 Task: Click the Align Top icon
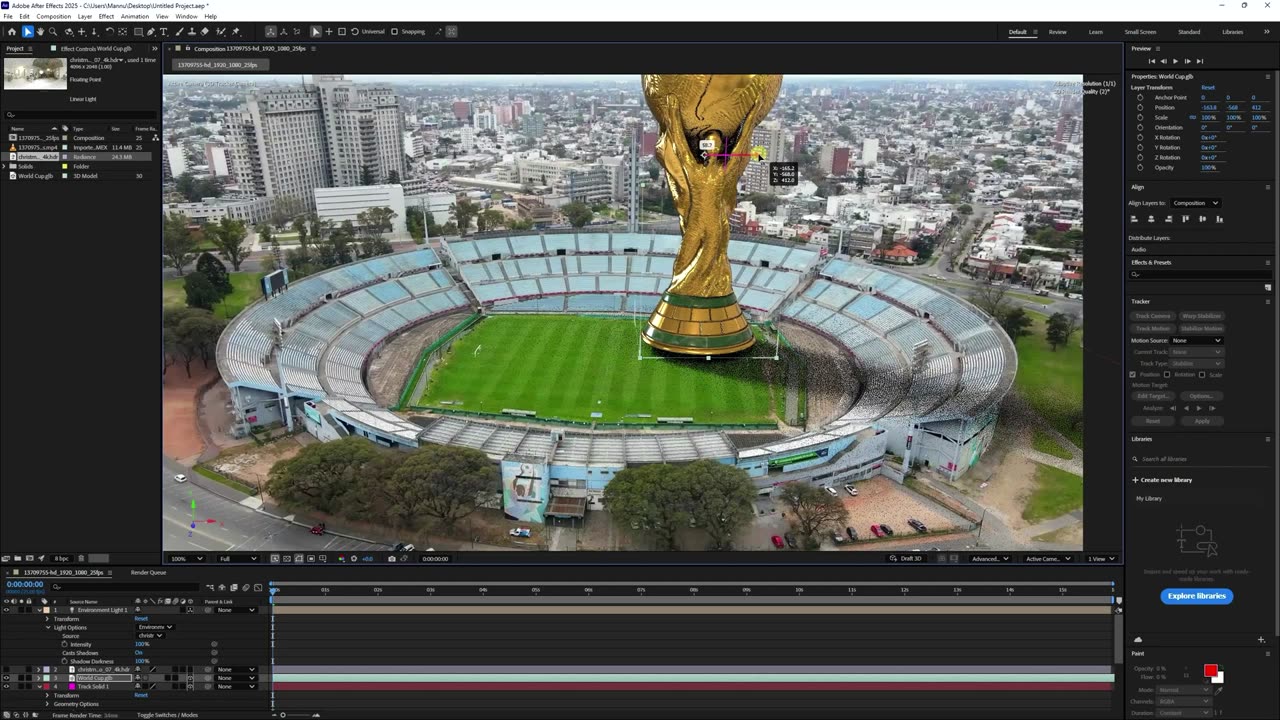coord(1185,219)
